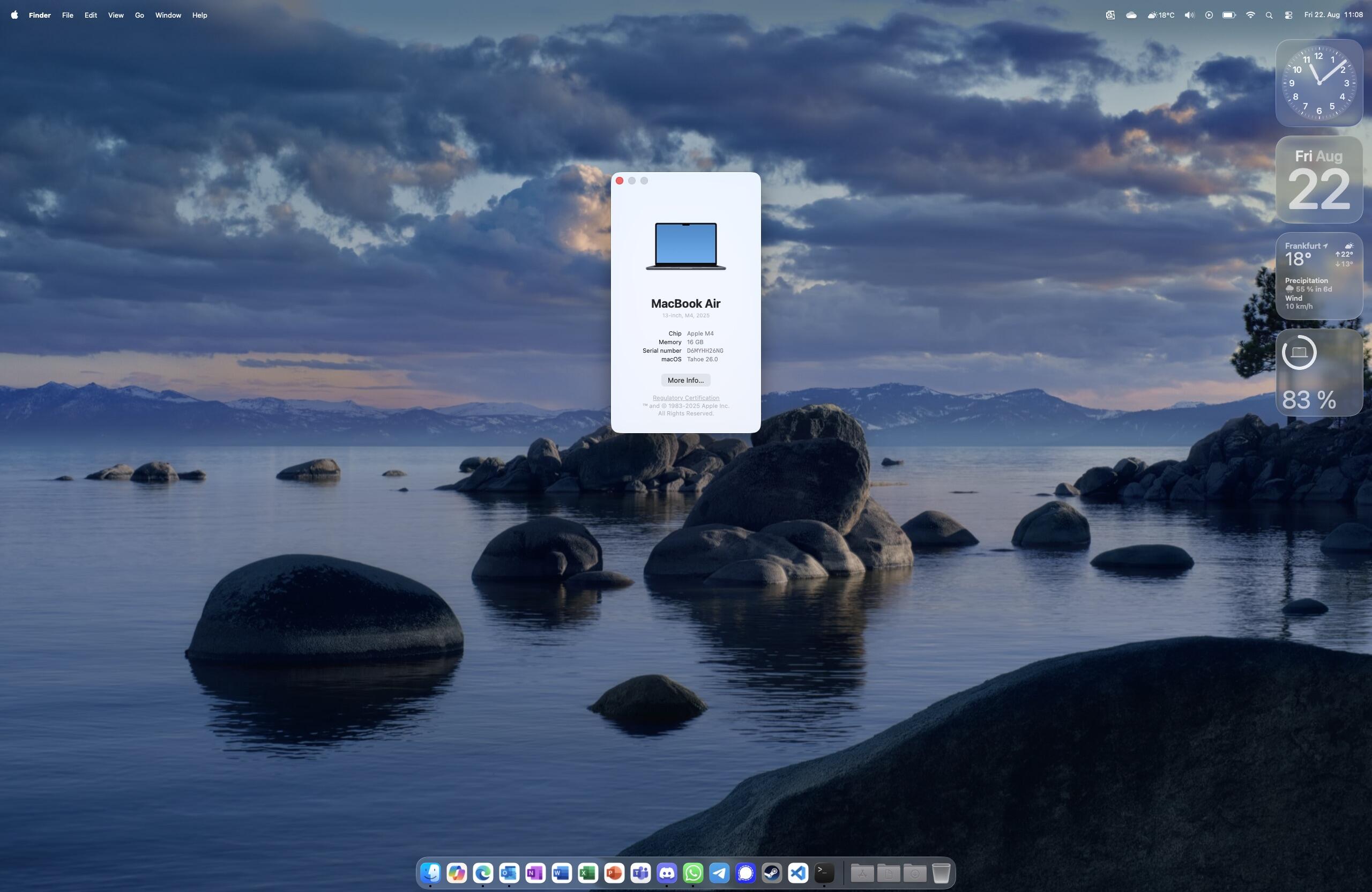Start Microsoft Teams from the Dock
This screenshot has height=892, width=1372.
click(640, 872)
